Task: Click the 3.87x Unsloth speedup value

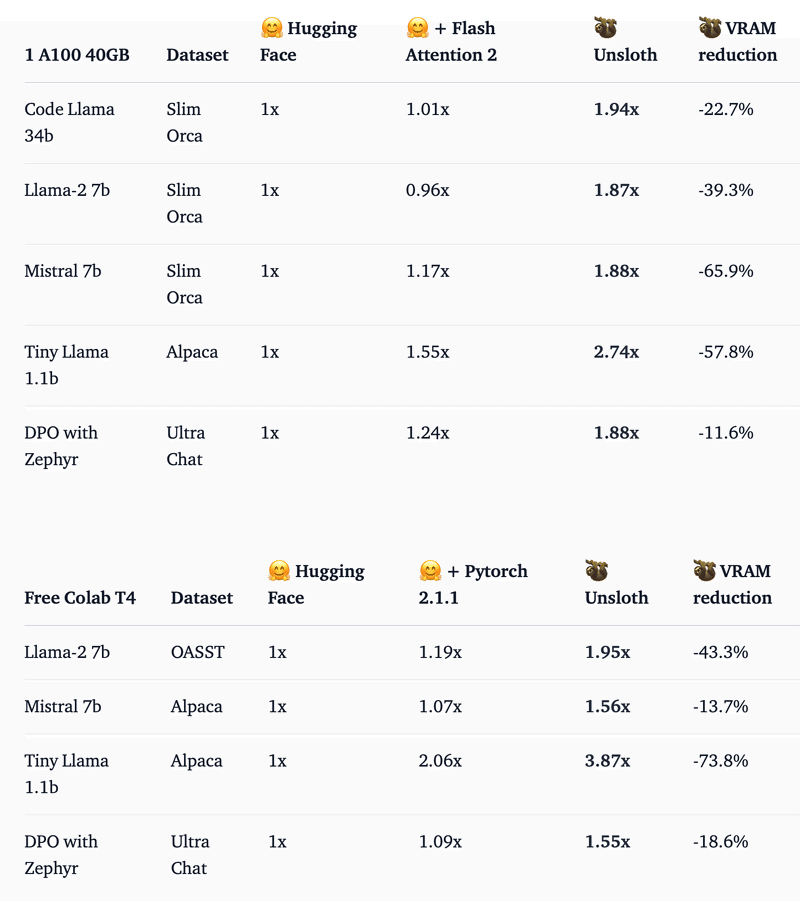Action: (608, 761)
